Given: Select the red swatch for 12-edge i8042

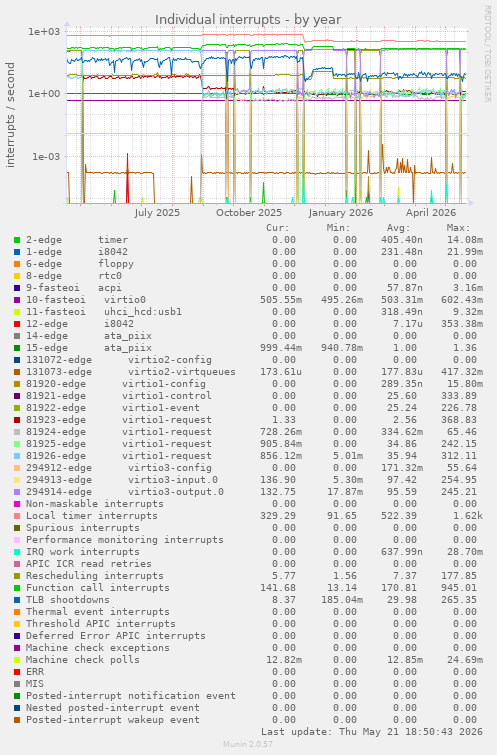Looking at the screenshot, I should [17, 324].
